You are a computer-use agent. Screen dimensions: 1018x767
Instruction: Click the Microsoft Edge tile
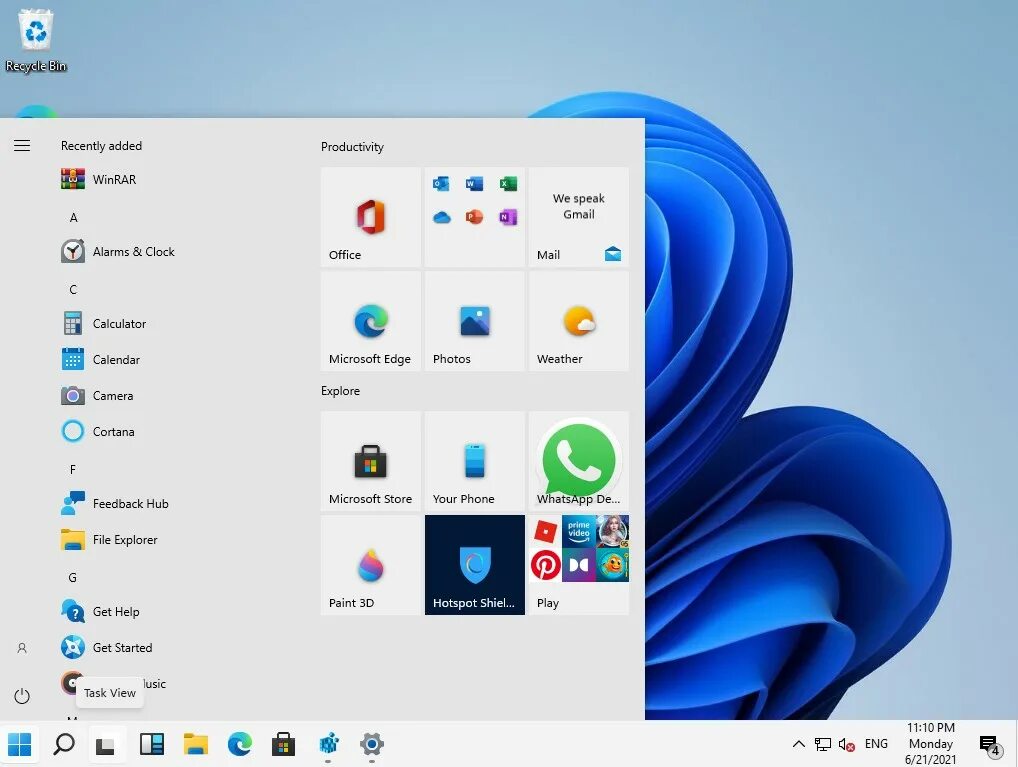(371, 321)
